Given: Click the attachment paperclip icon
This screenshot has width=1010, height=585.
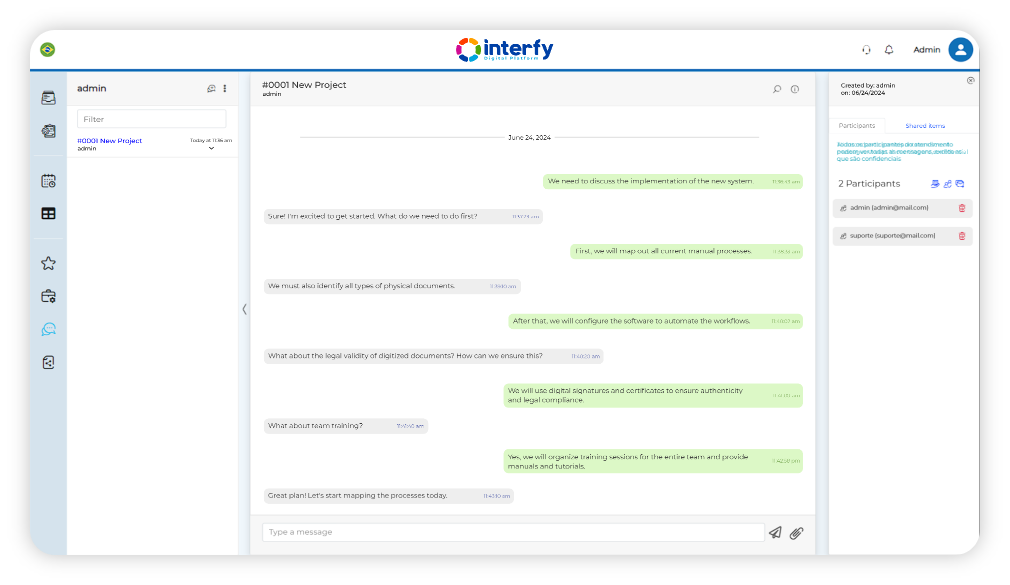Looking at the screenshot, I should point(796,533).
